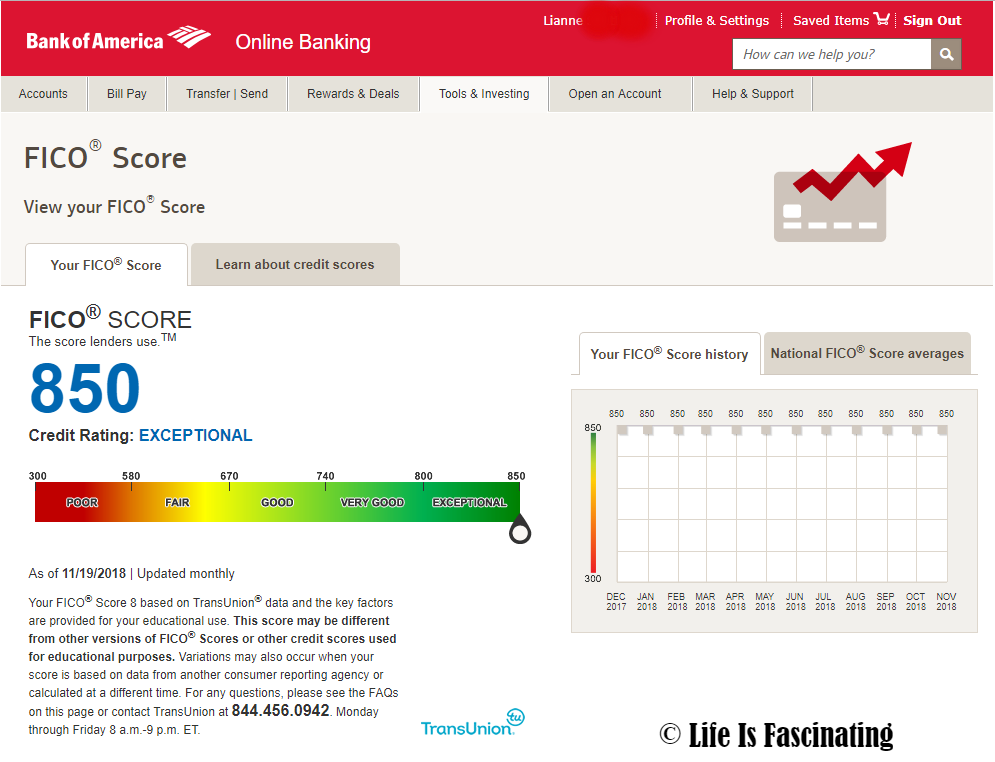The image size is (995, 762).
Task: Click the Saved Items link
Action: pos(831,20)
